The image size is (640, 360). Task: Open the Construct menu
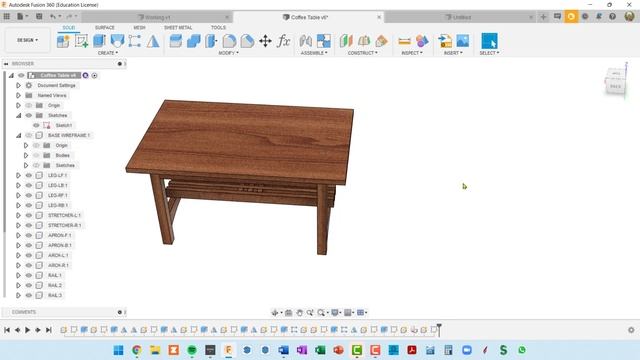pos(363,53)
